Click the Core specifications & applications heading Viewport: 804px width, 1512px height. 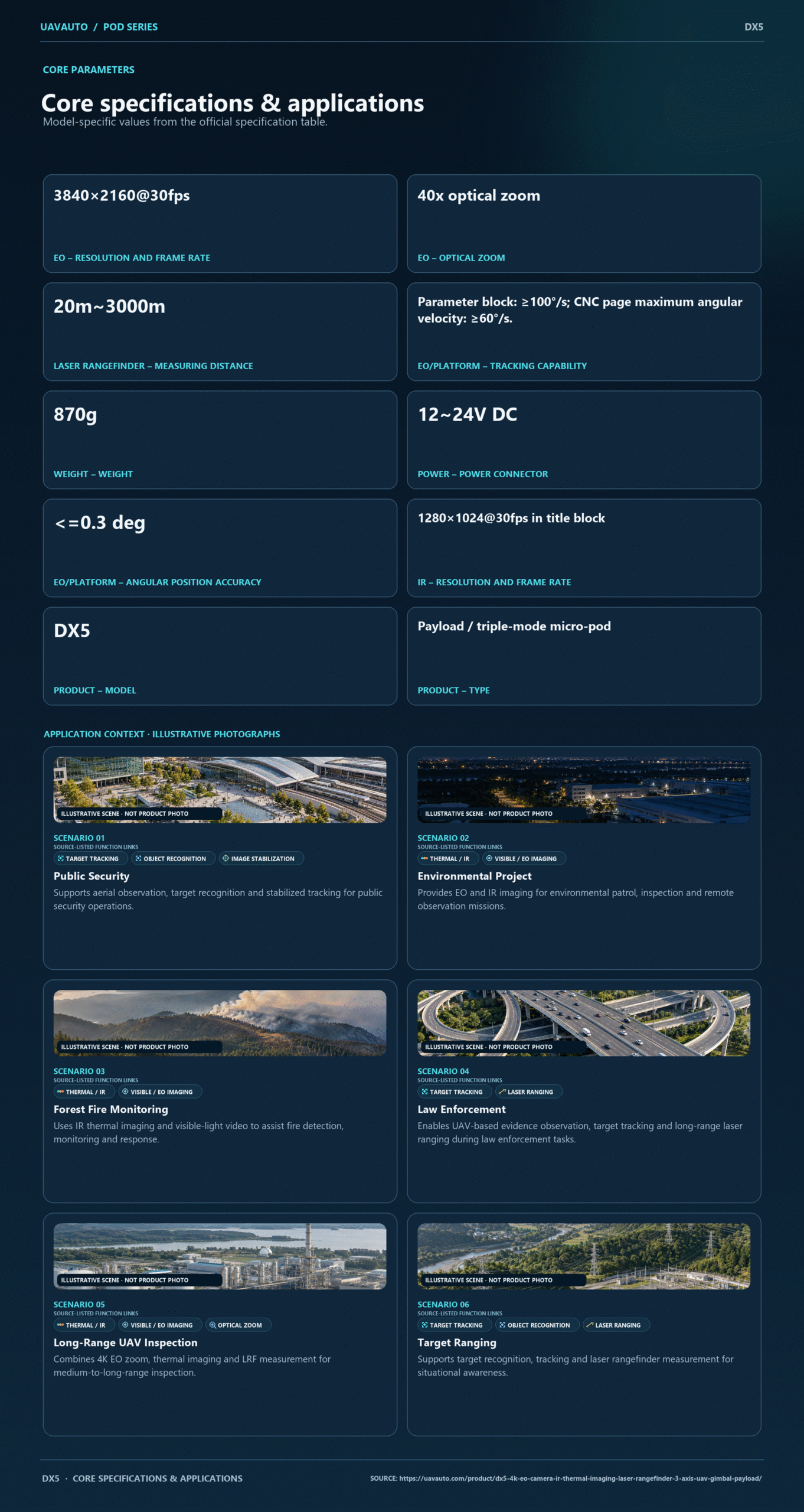pos(233,103)
